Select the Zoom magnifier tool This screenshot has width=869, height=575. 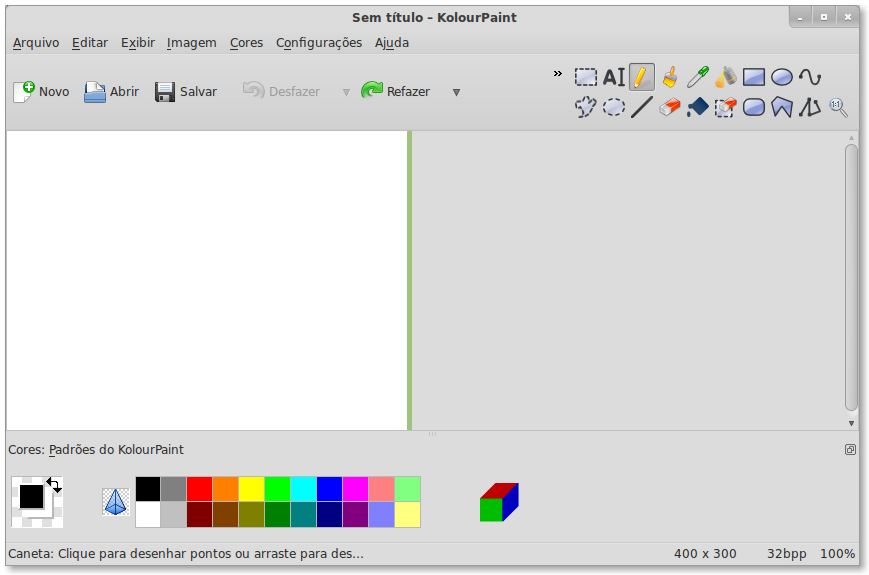click(838, 107)
